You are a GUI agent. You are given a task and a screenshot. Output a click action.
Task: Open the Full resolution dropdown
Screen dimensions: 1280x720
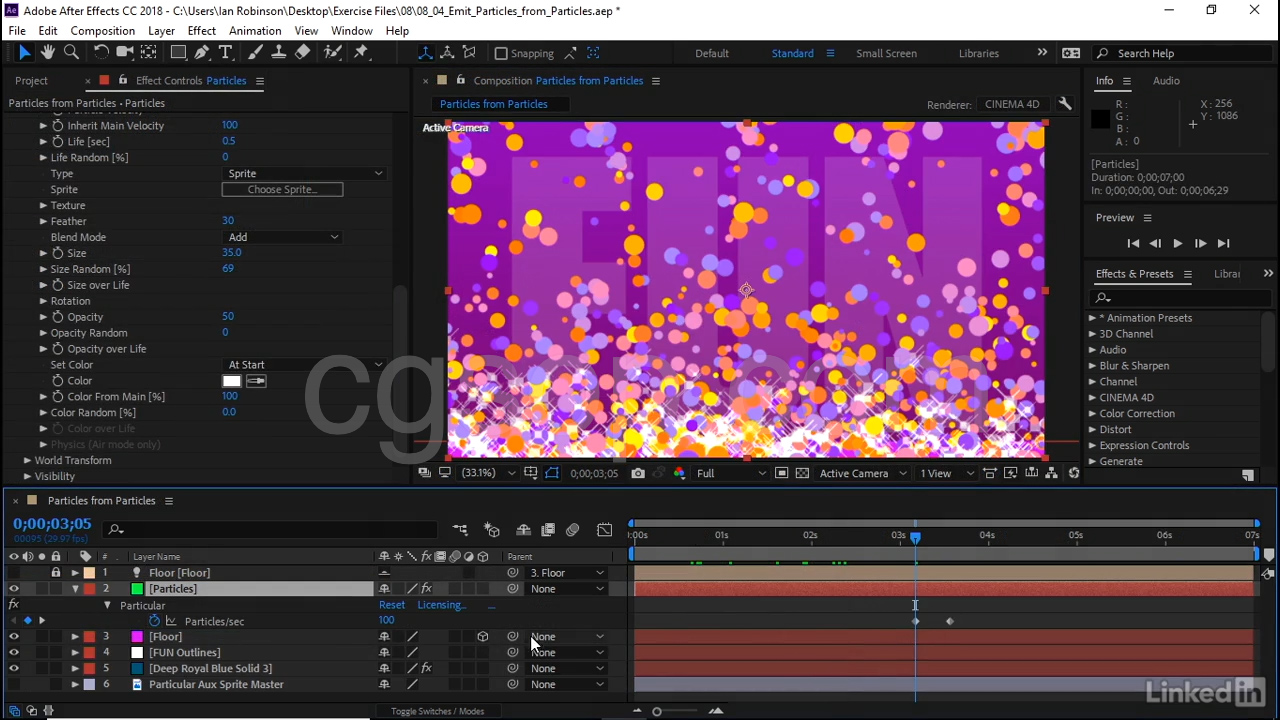[x=730, y=473]
